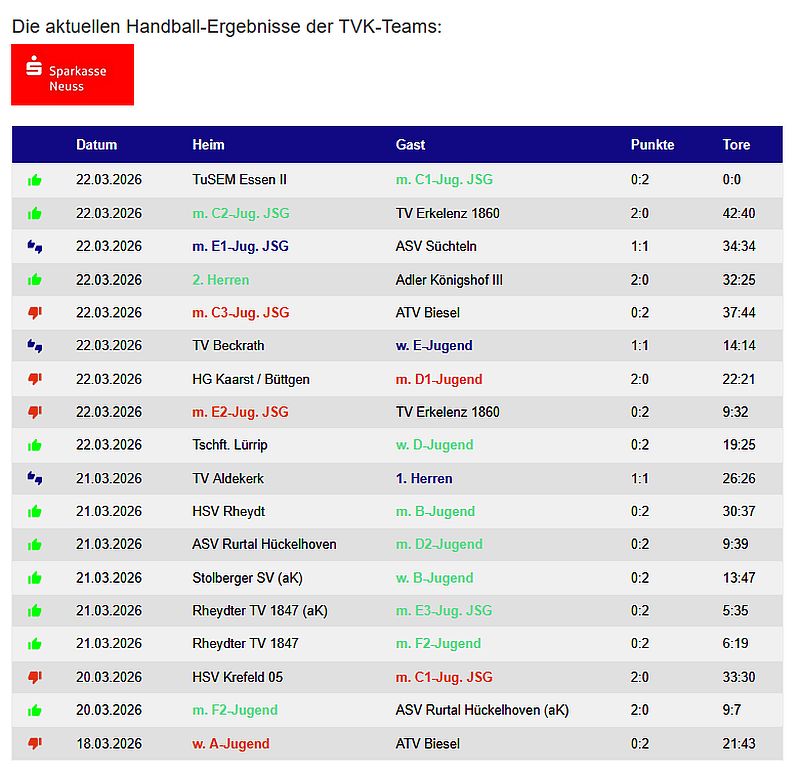Open the w. B-Jugend team link
This screenshot has height=773, width=800.
tap(434, 578)
